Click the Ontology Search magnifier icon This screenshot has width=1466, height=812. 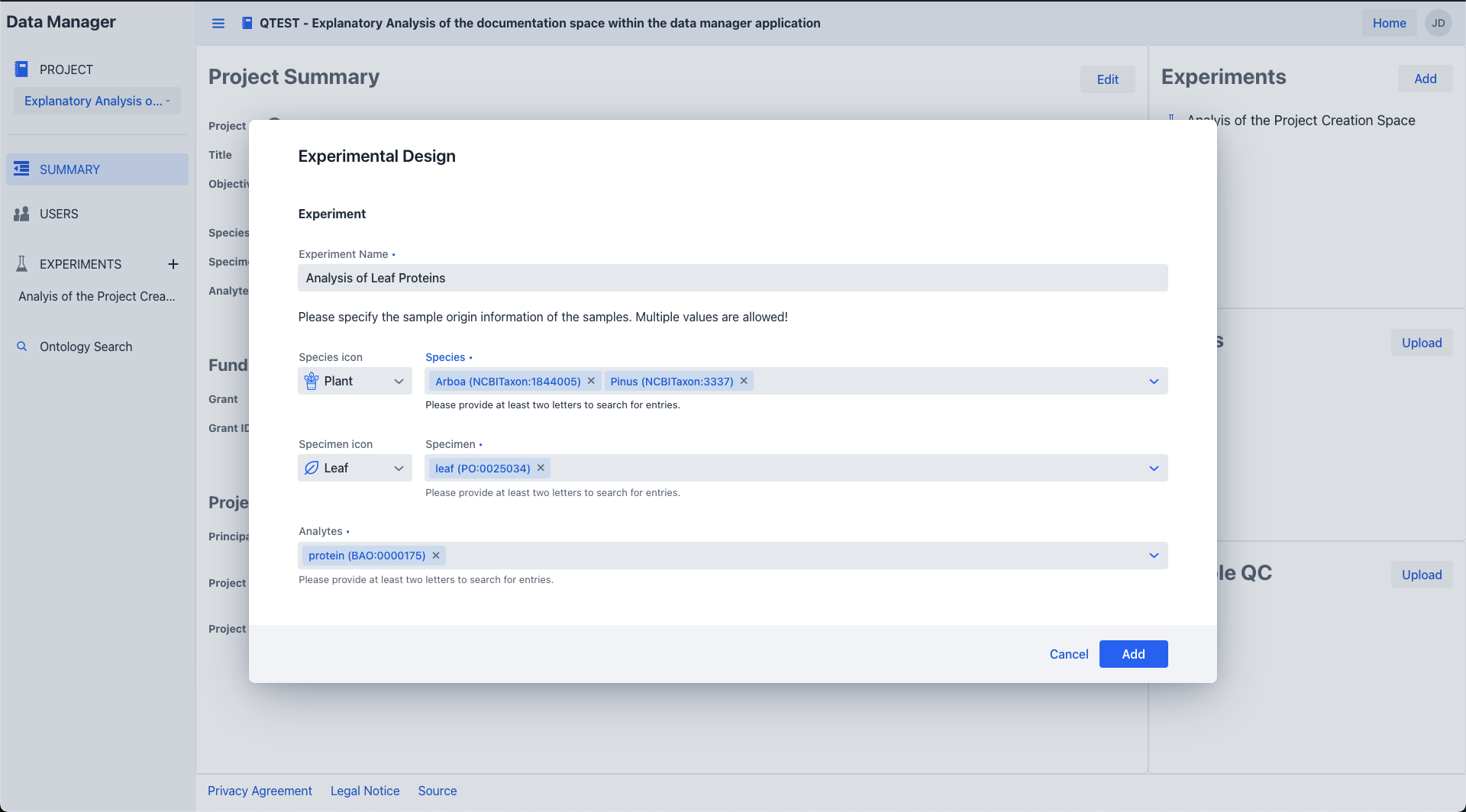[x=22, y=346]
